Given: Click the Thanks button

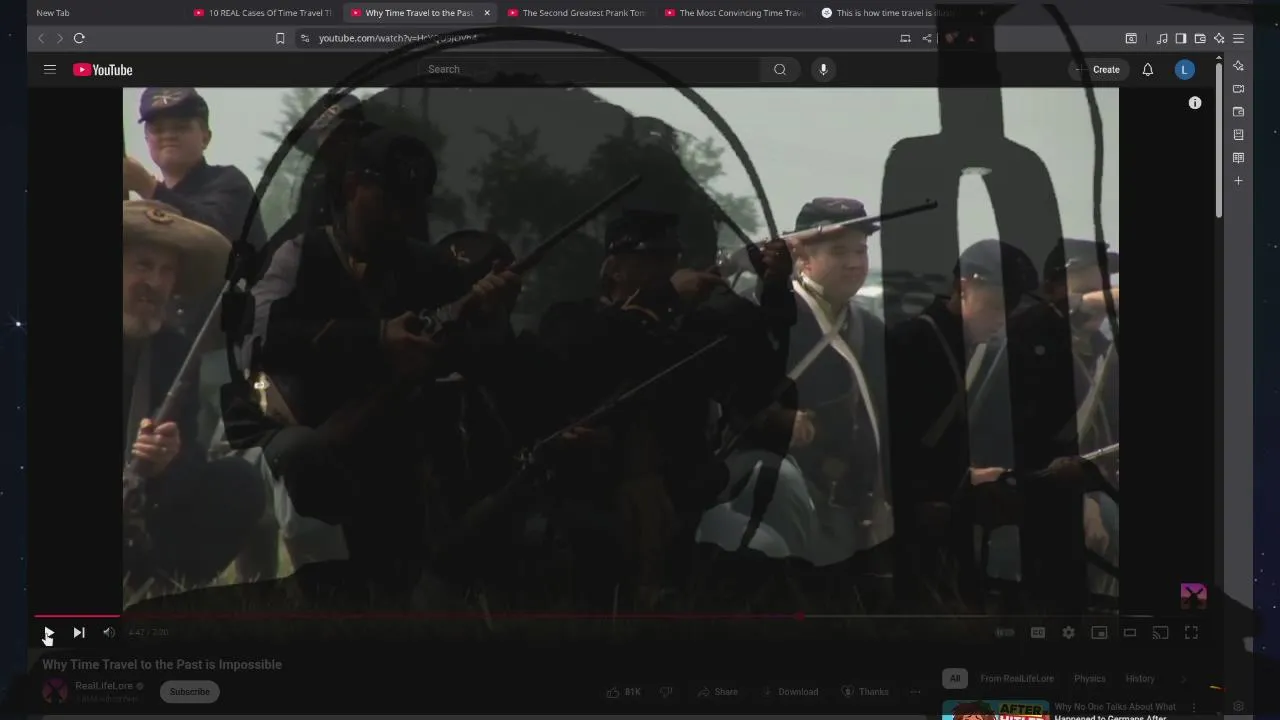Looking at the screenshot, I should pos(864,691).
